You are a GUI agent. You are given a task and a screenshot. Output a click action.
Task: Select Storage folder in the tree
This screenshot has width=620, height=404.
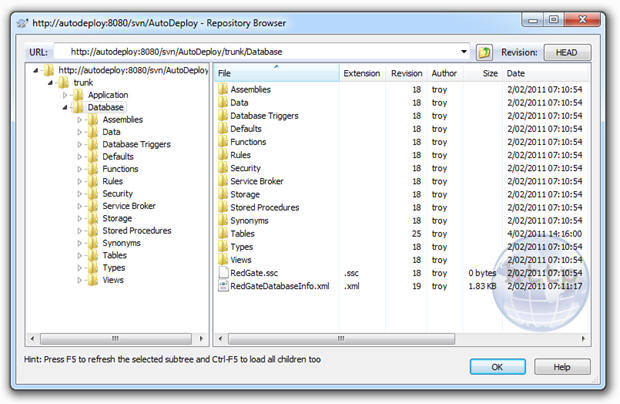[117, 218]
